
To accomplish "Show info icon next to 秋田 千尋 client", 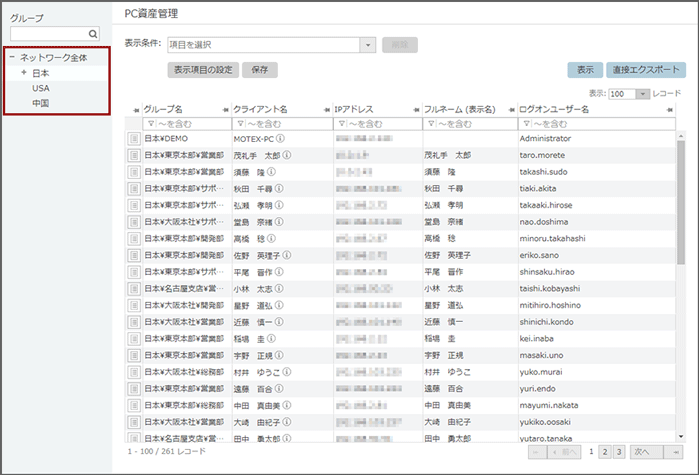I will tap(279, 188).
